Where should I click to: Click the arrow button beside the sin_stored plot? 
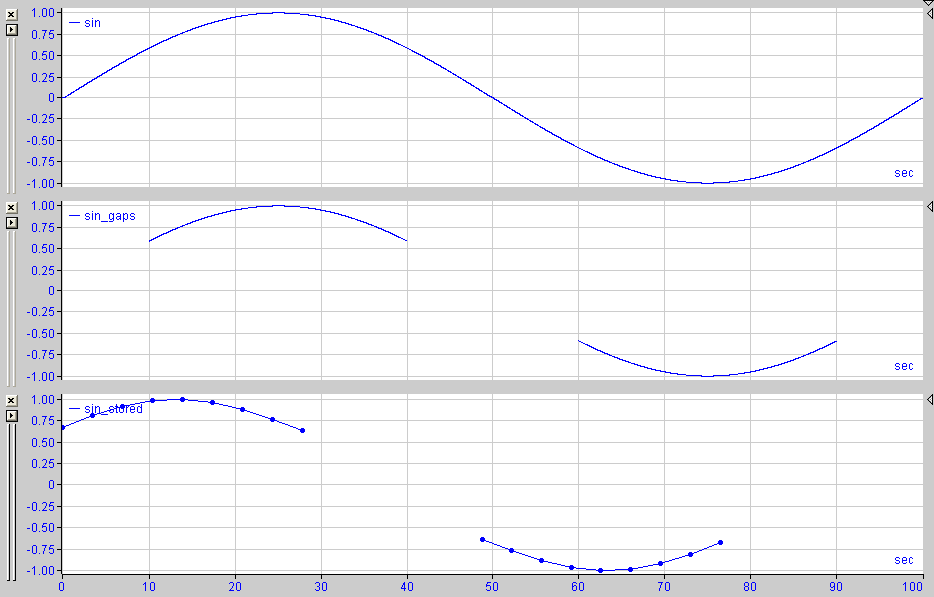[11, 416]
